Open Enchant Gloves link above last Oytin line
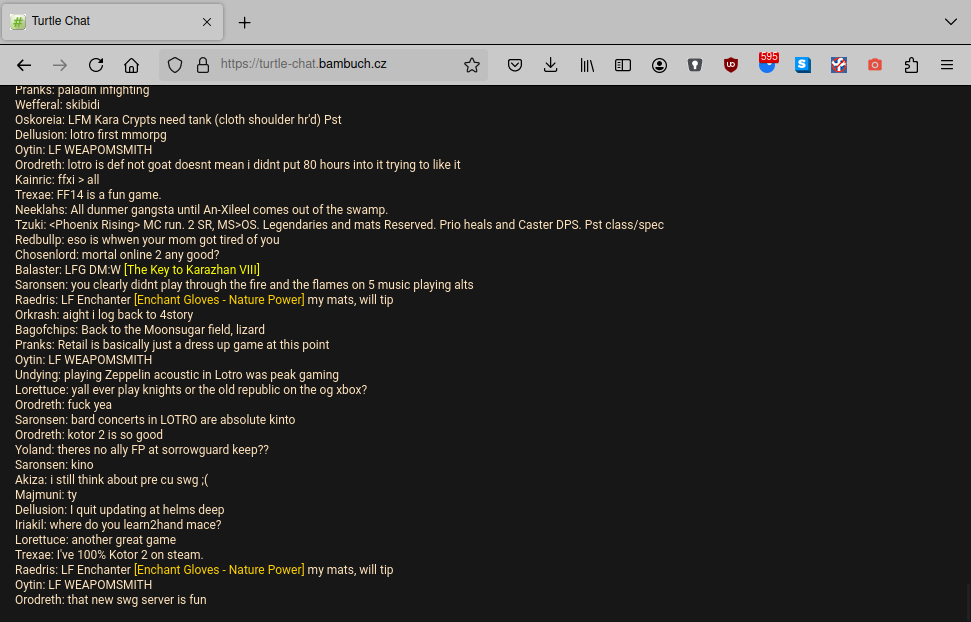This screenshot has width=971, height=622. [x=219, y=570]
